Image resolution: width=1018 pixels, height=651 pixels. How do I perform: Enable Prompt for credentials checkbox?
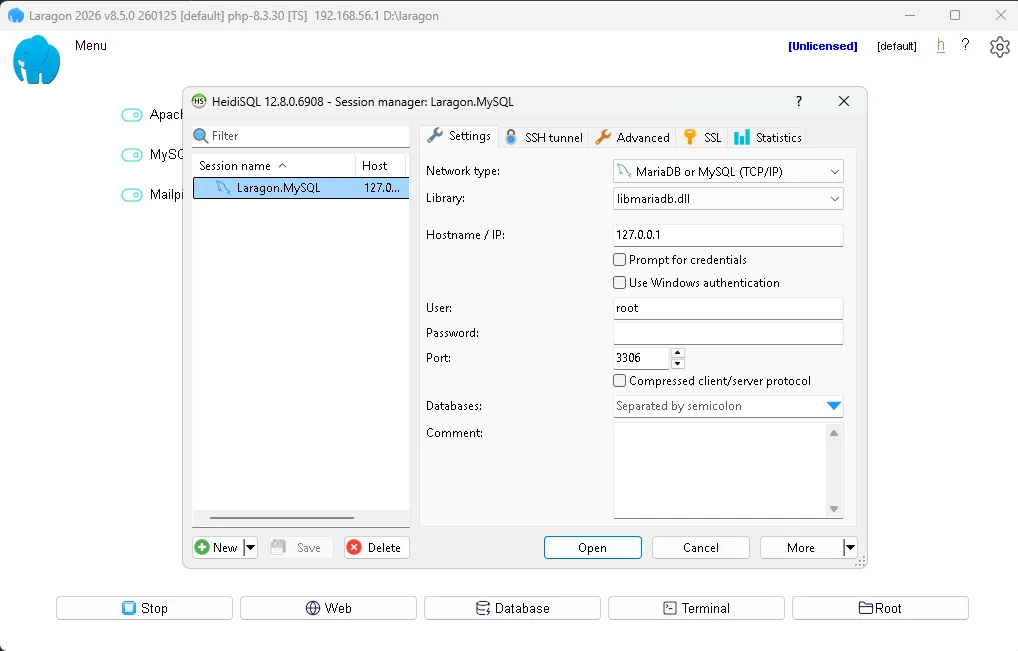pos(620,260)
